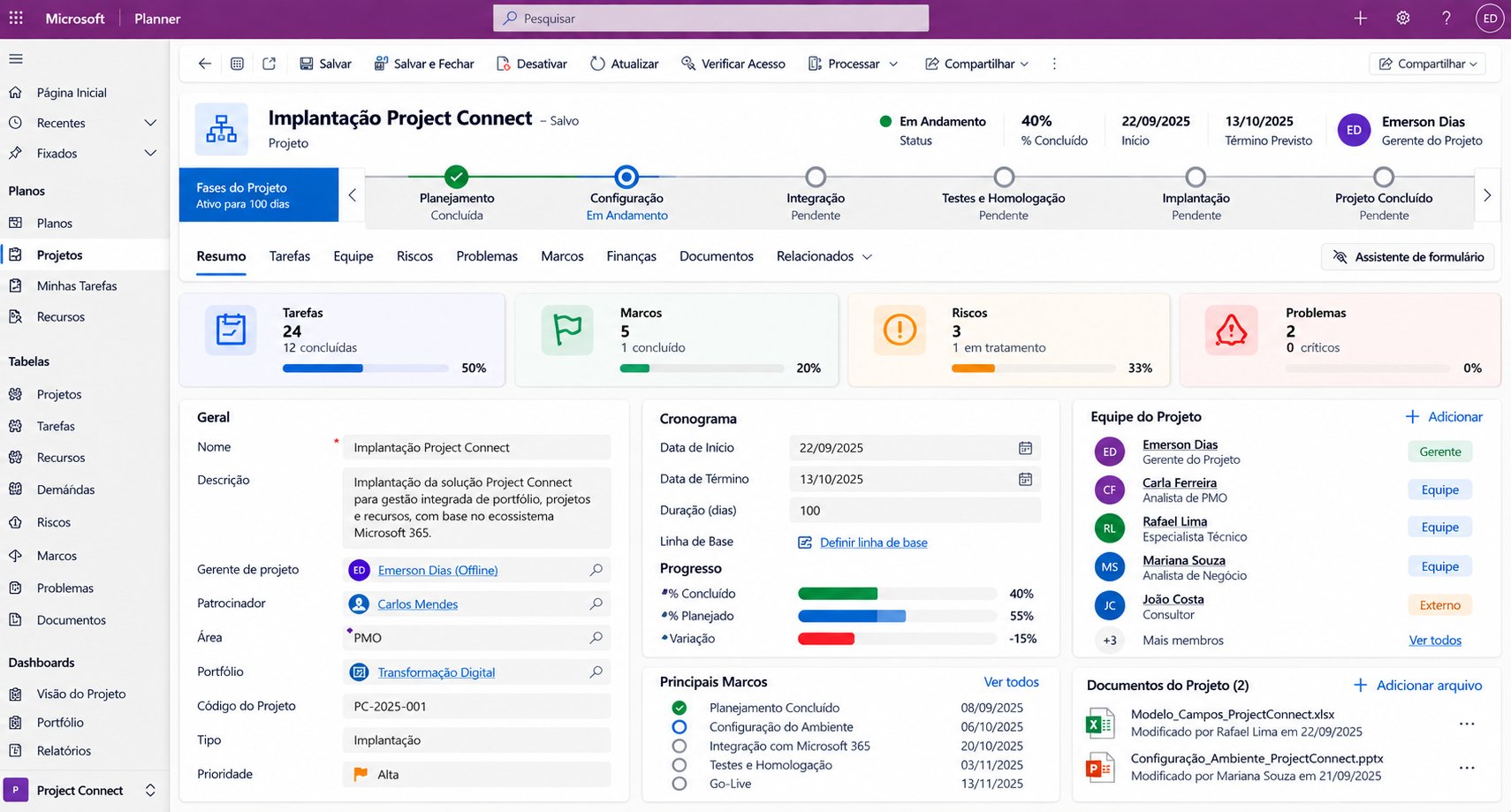
Task: Click lookup search icon in Patrocinador field
Action: pos(596,603)
